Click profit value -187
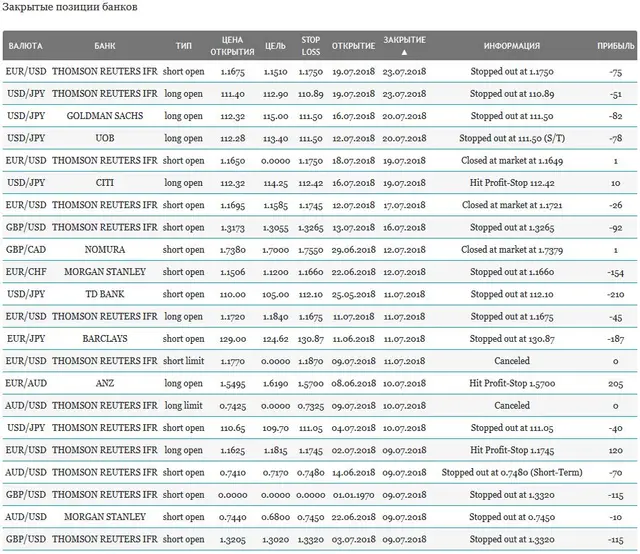The width and height of the screenshot is (640, 554). point(616,339)
